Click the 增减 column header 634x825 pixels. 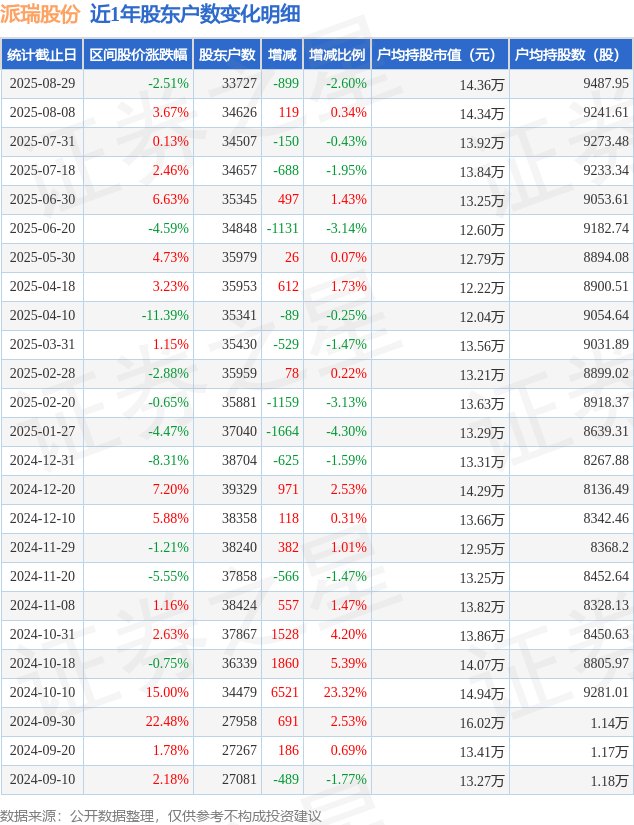(282, 55)
